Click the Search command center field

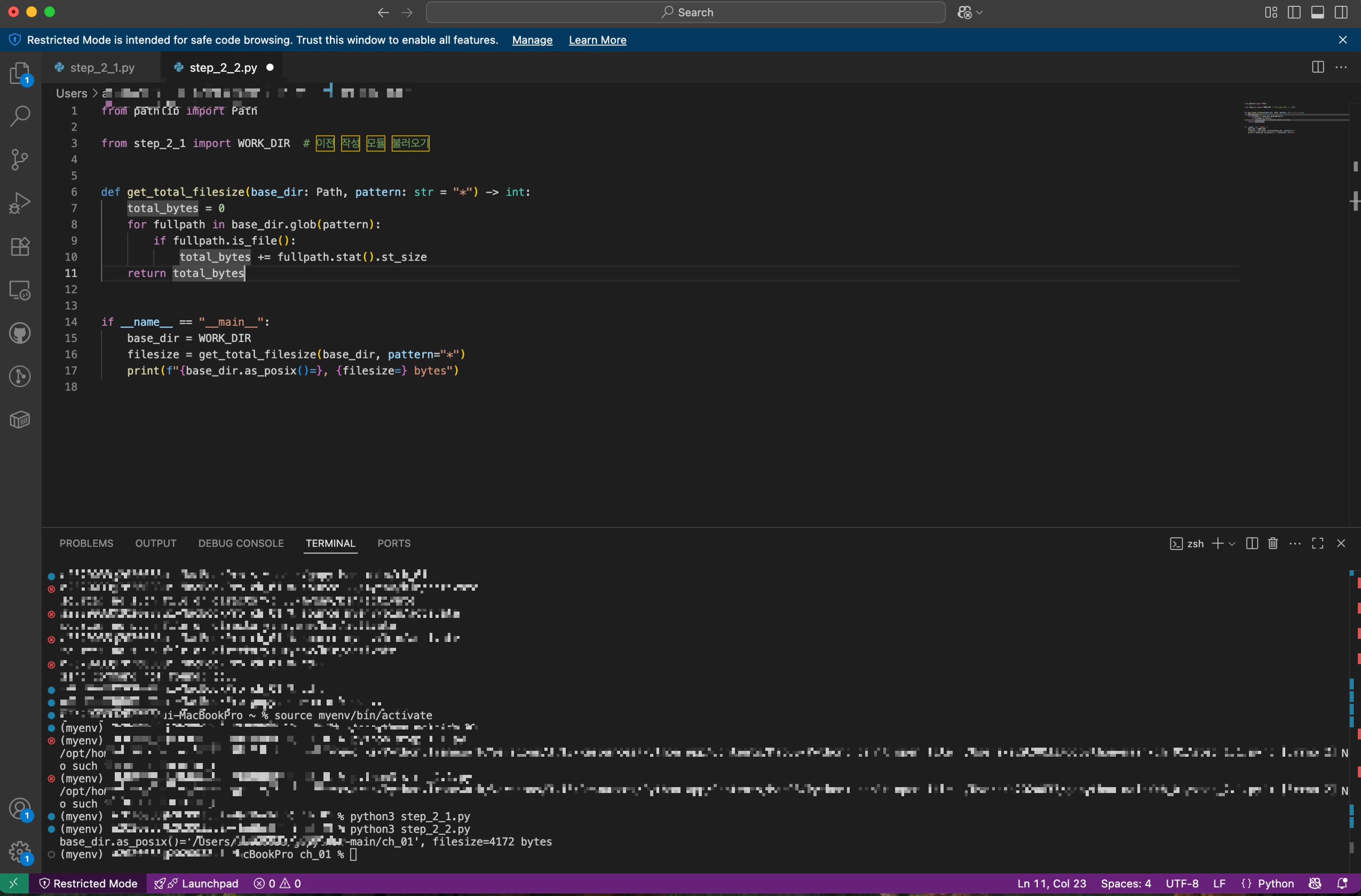(x=685, y=13)
